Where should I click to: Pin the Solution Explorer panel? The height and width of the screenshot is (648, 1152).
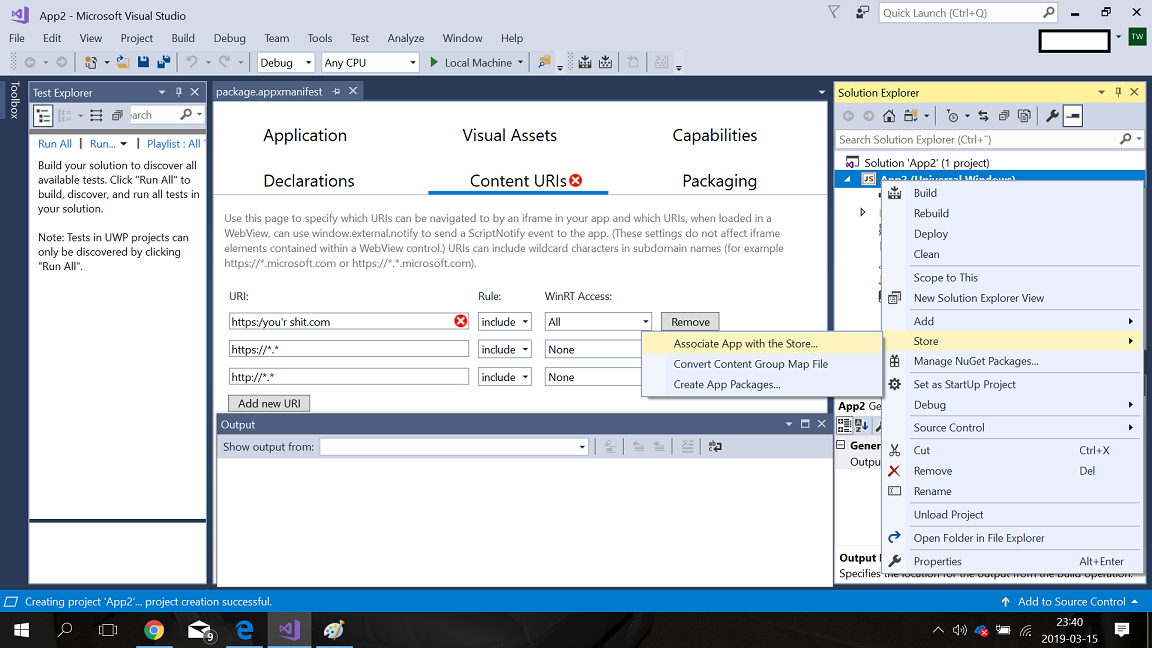(1118, 92)
